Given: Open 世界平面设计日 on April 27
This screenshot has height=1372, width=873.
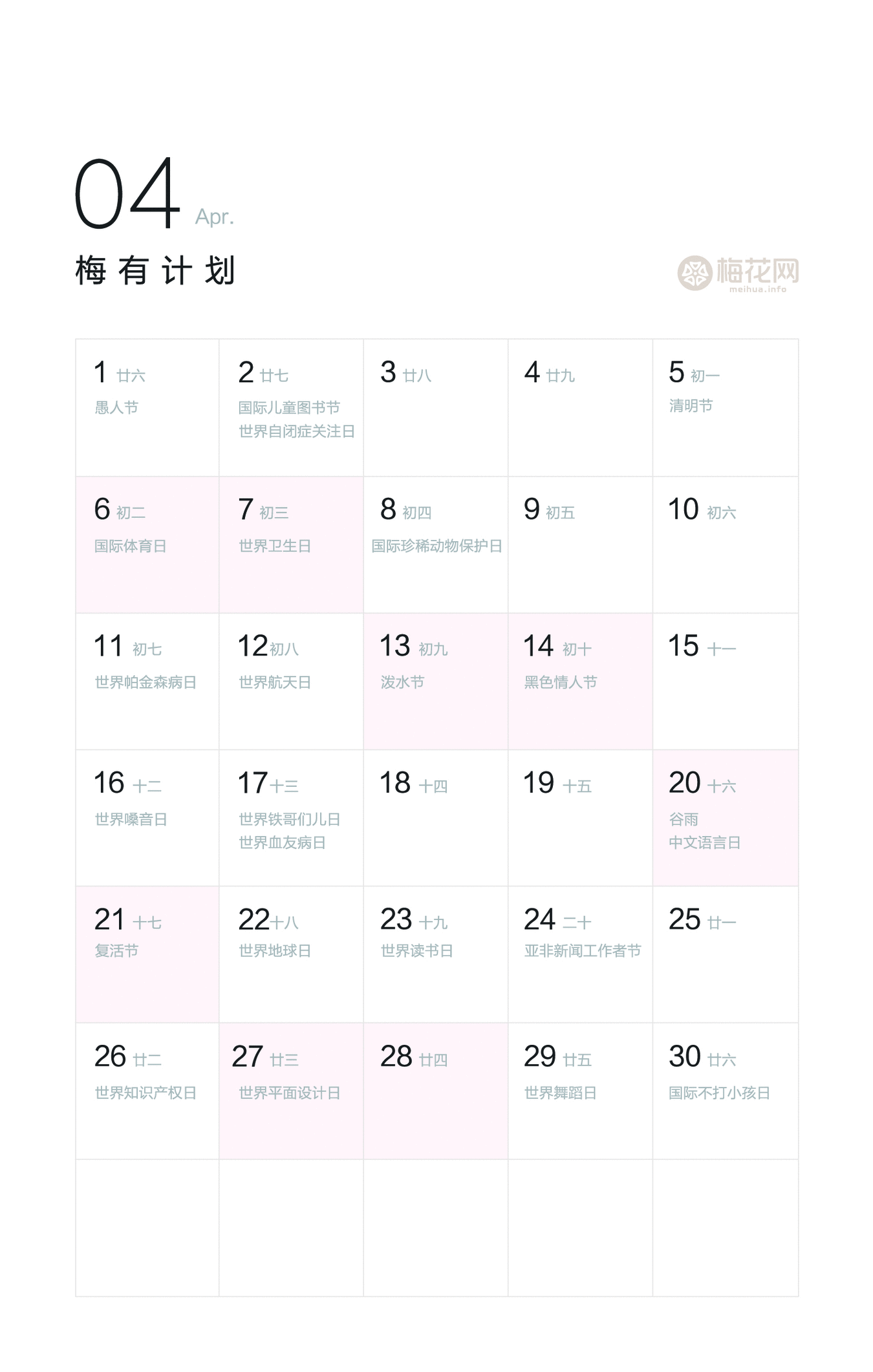Looking at the screenshot, I should click(289, 1093).
